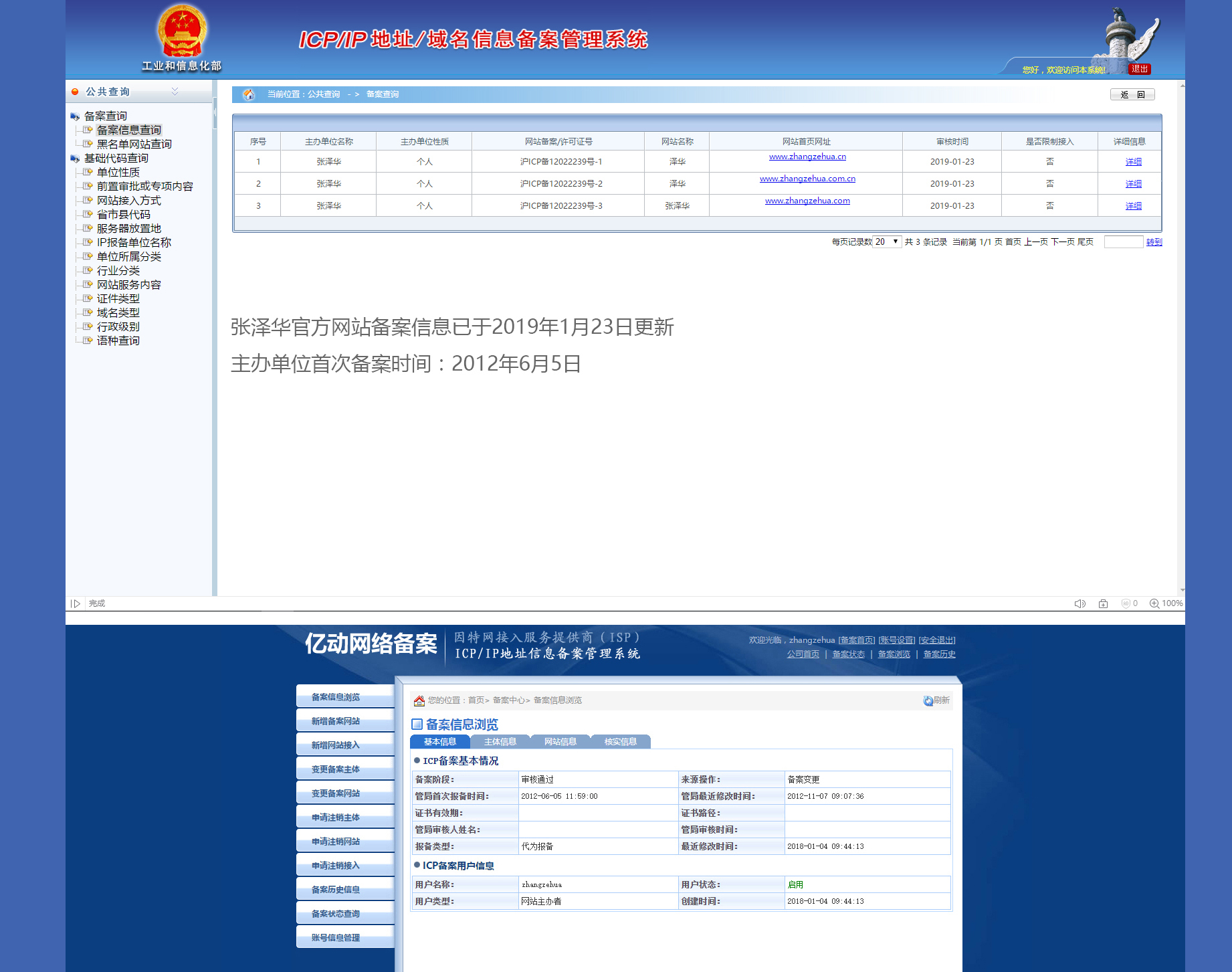Open the 新增备案网站 sidebar menu item
The width and height of the screenshot is (1232, 972).
(336, 721)
